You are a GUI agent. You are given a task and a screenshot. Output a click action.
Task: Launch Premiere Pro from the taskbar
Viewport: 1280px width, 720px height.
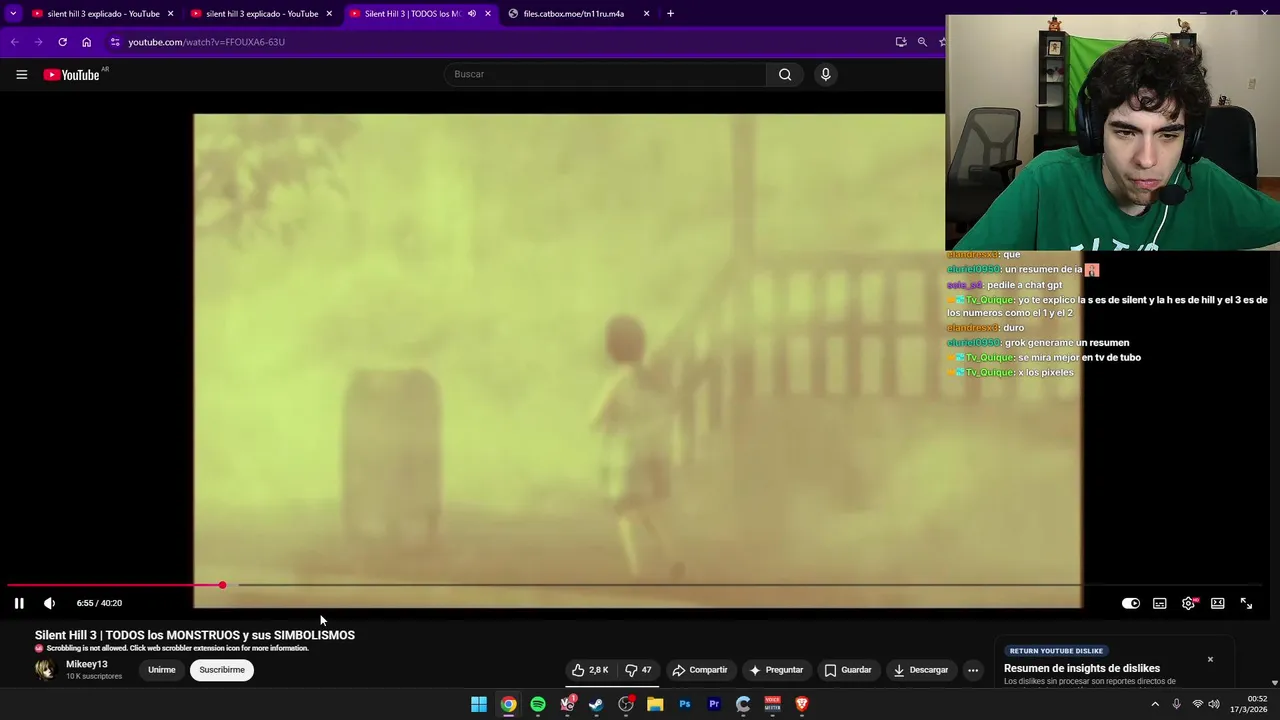coord(714,704)
